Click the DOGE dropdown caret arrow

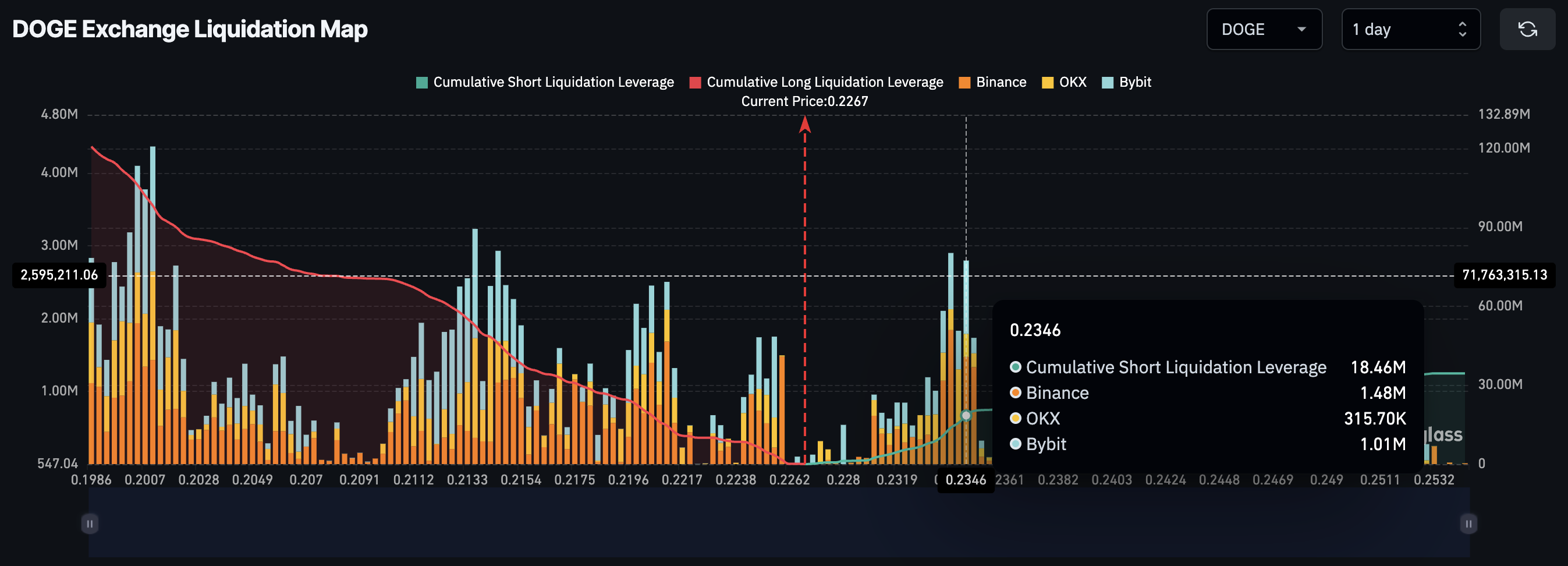pyautogui.click(x=1301, y=29)
